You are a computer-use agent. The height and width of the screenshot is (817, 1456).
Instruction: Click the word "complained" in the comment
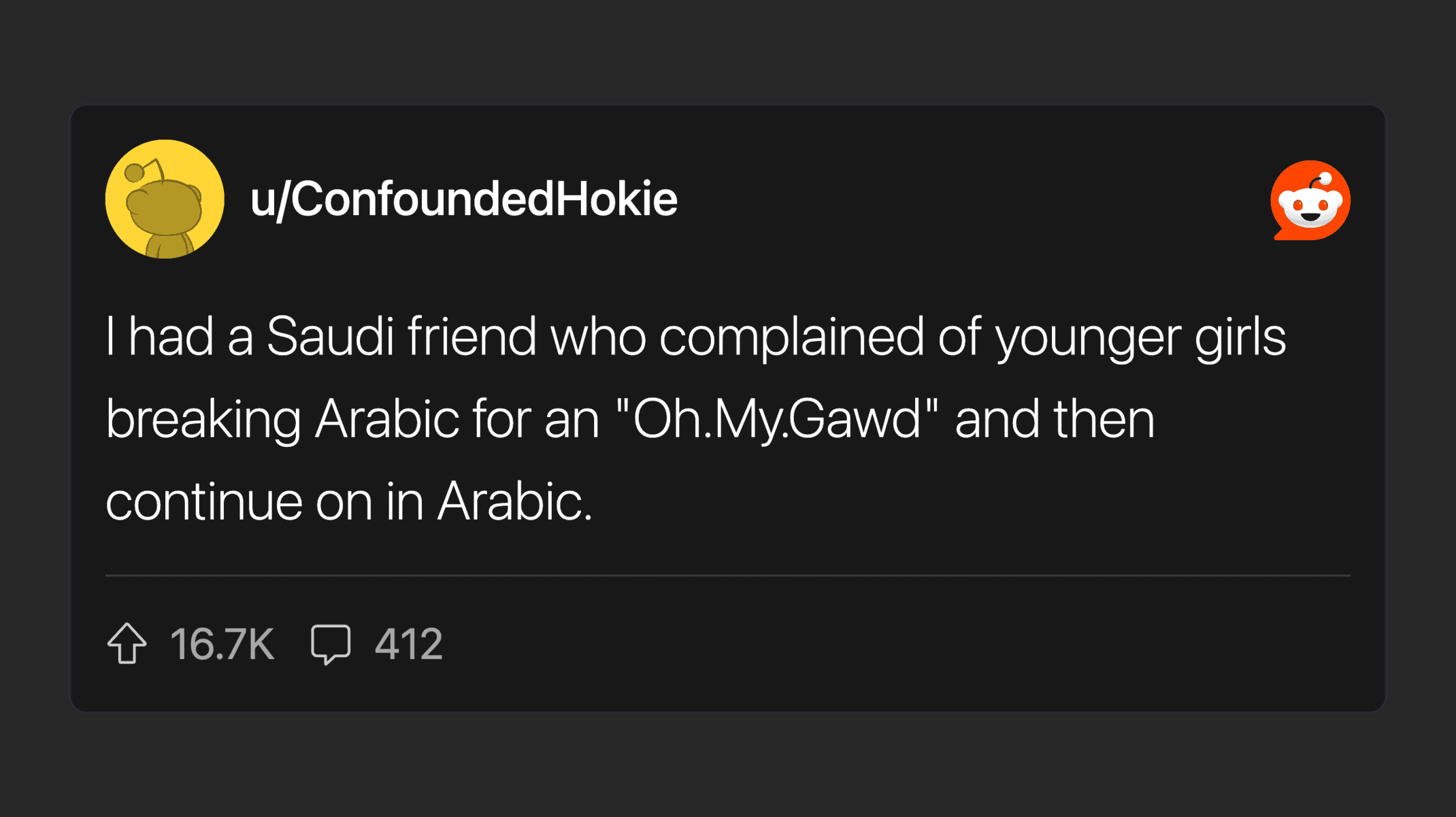pos(791,336)
